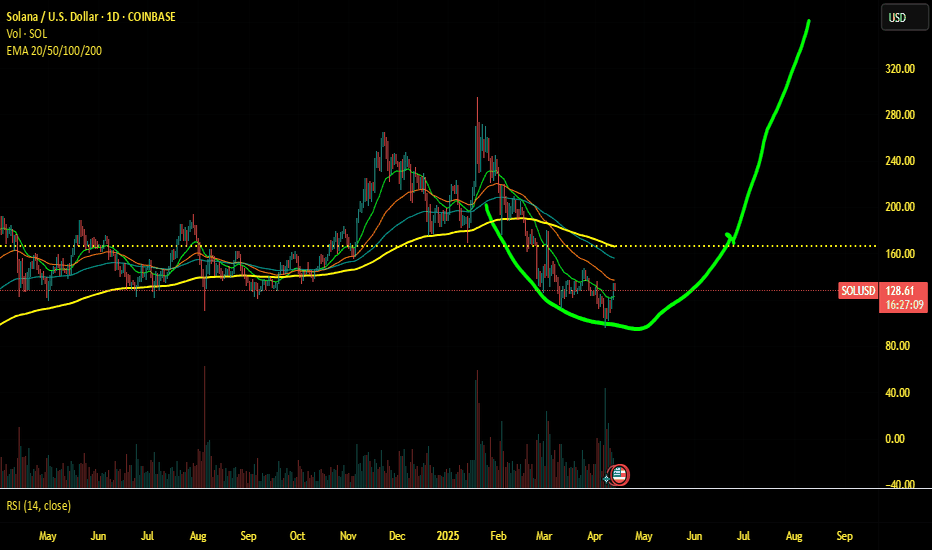
Task: Select the SOLUSD price label
Action: (858, 291)
